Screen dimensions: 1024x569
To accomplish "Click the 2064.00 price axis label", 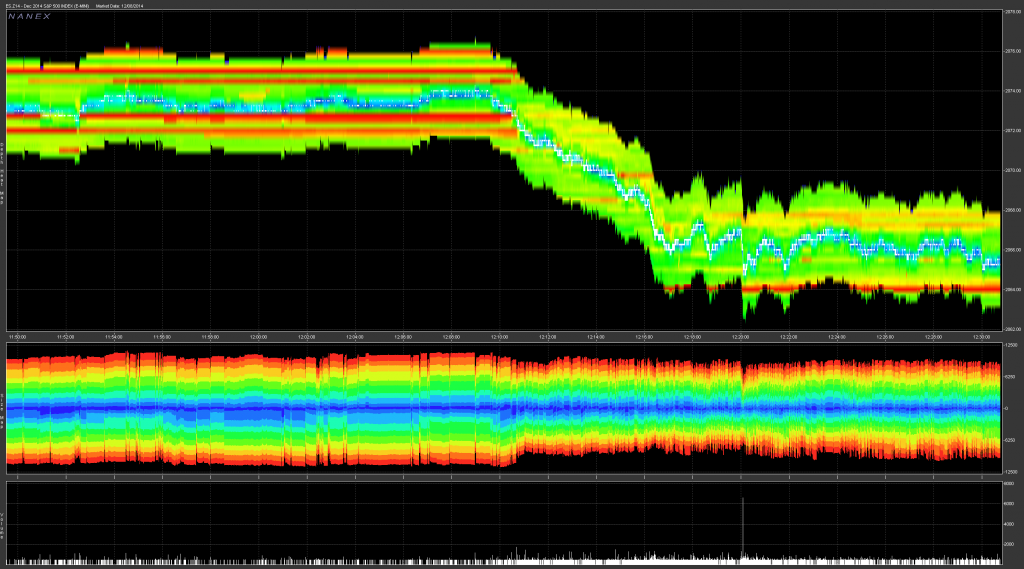I will 1013,289.
